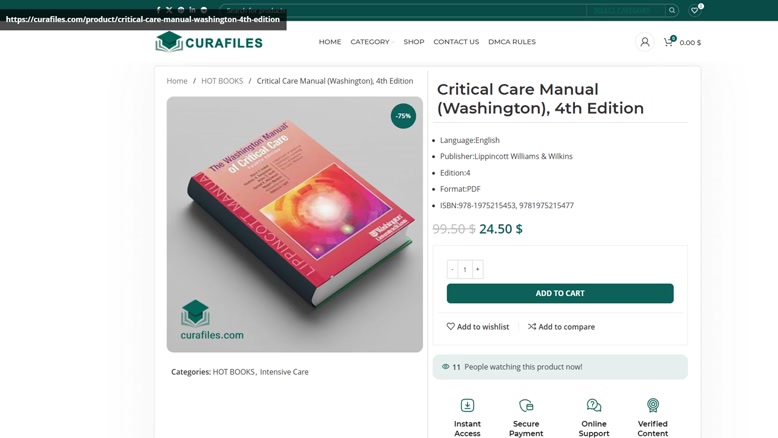Click the Curafiles logo

pos(209,42)
